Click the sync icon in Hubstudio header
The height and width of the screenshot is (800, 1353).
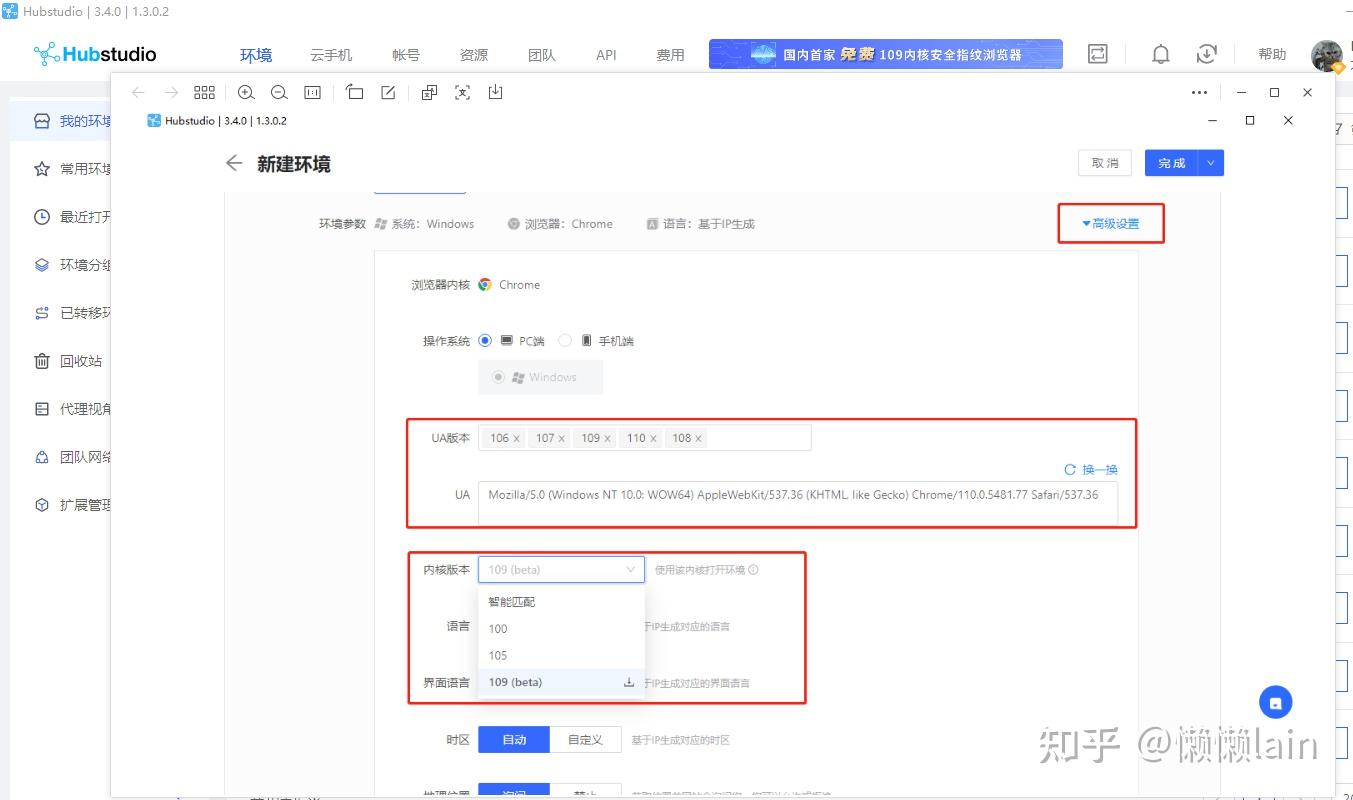1098,54
